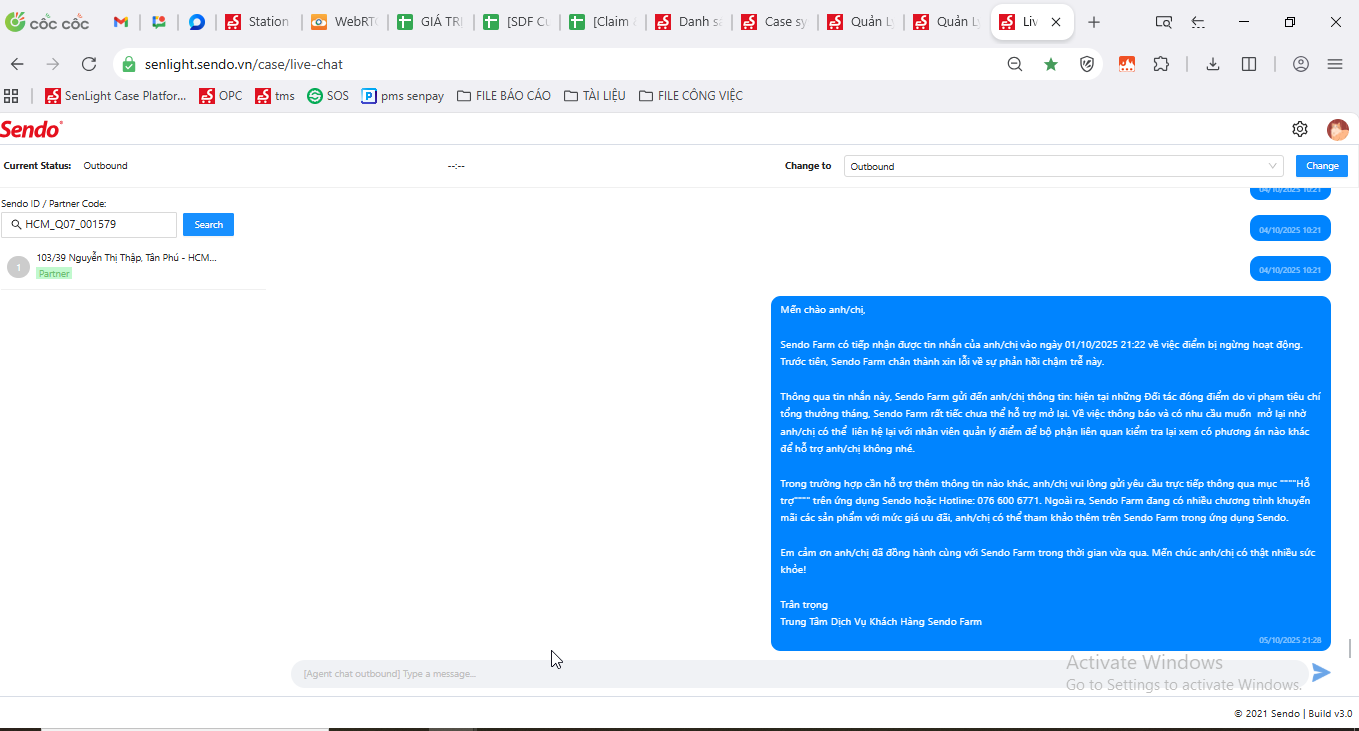
Task: Open the pms senpay bookmark
Action: pos(403,96)
